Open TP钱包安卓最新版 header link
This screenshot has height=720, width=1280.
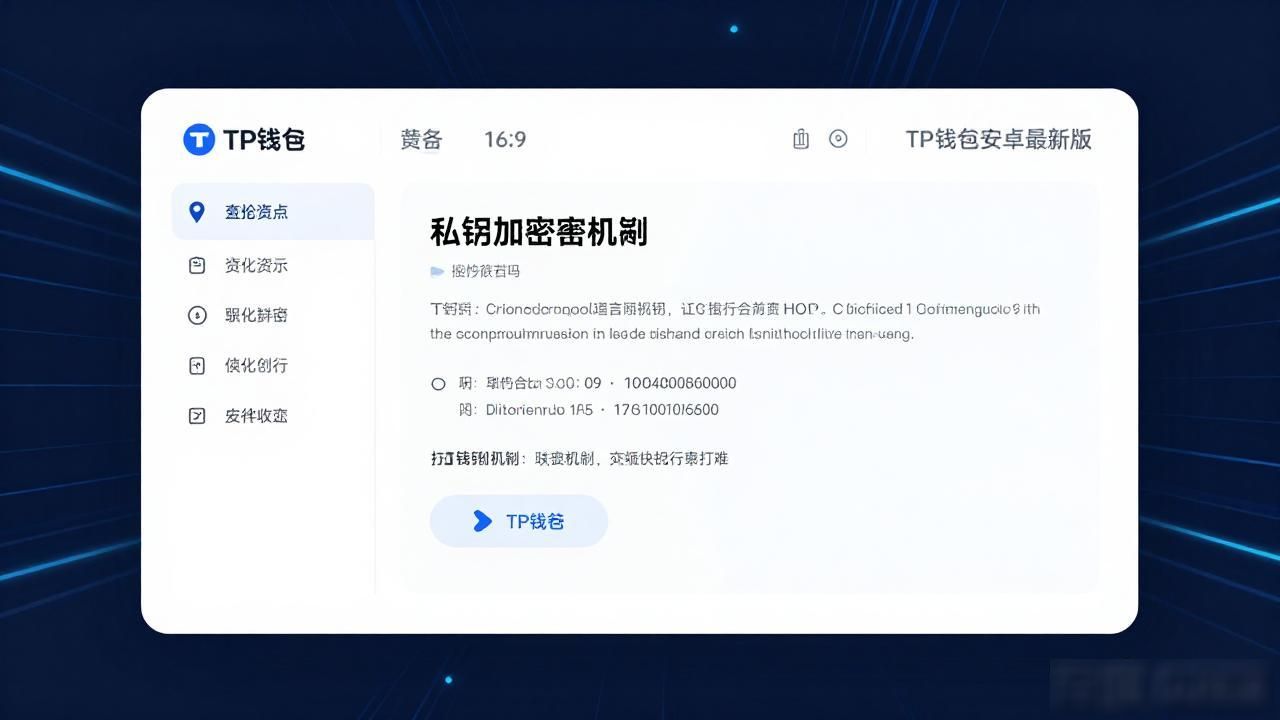coord(998,140)
